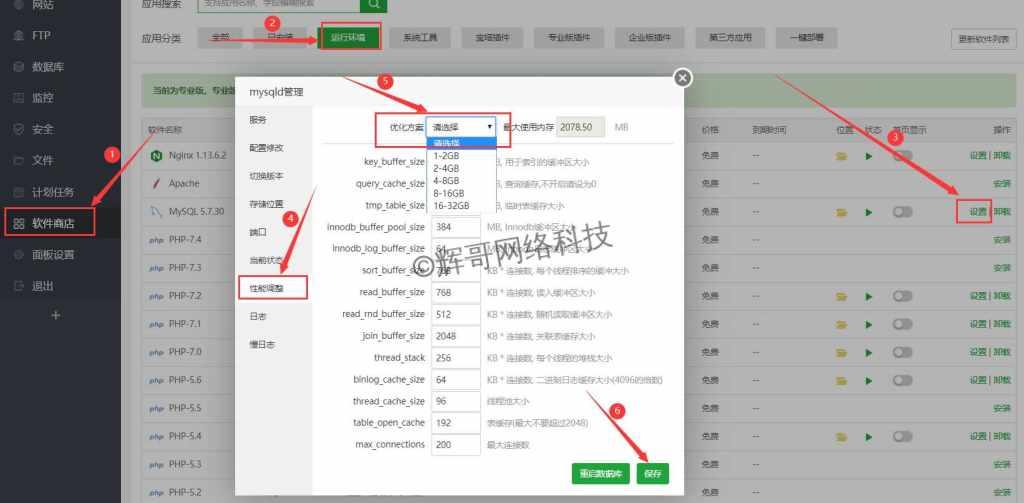
Task: Click into the innodb_buffer_pool_size field
Action: [x=456, y=227]
